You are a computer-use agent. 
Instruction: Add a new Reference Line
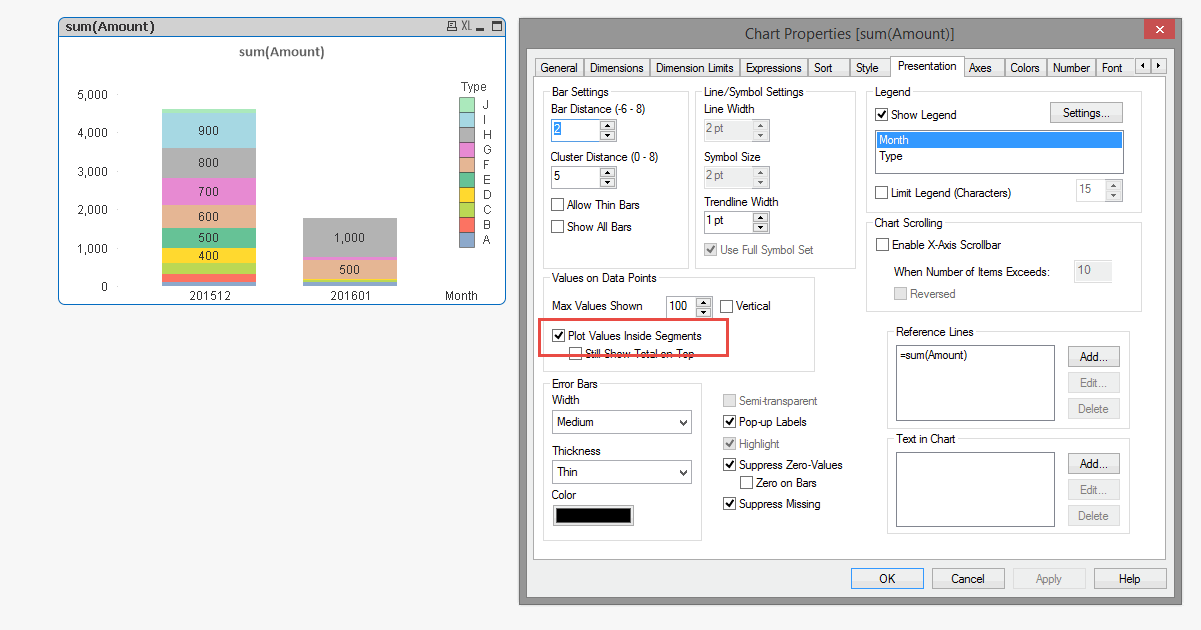(x=1093, y=356)
